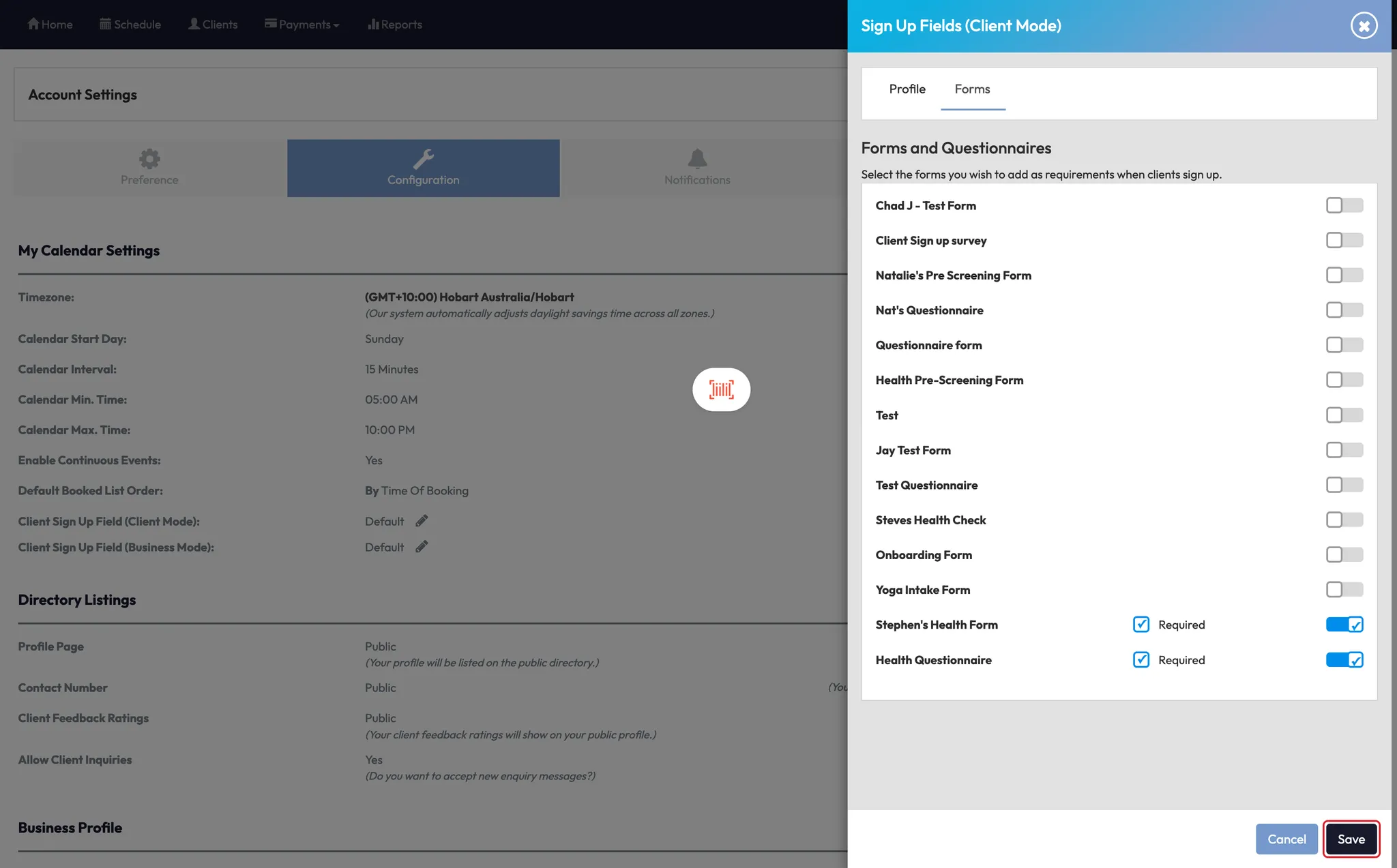Image resolution: width=1397 pixels, height=868 pixels.
Task: Uncheck Required for Stephen's Health Form
Action: 1141,625
